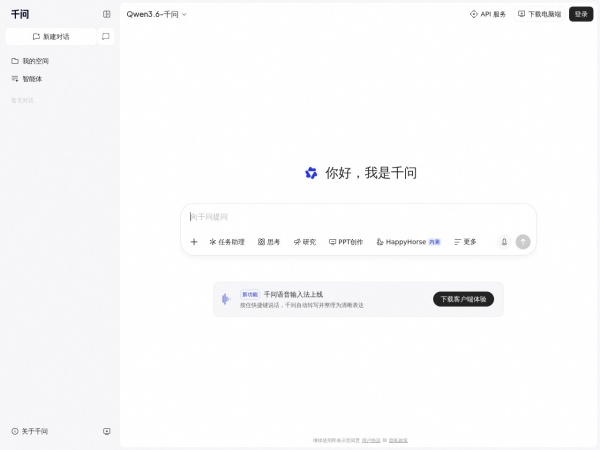Screen dimensions: 600x450
Task: Open the 用户协议 link in the footer
Action: [x=371, y=440]
